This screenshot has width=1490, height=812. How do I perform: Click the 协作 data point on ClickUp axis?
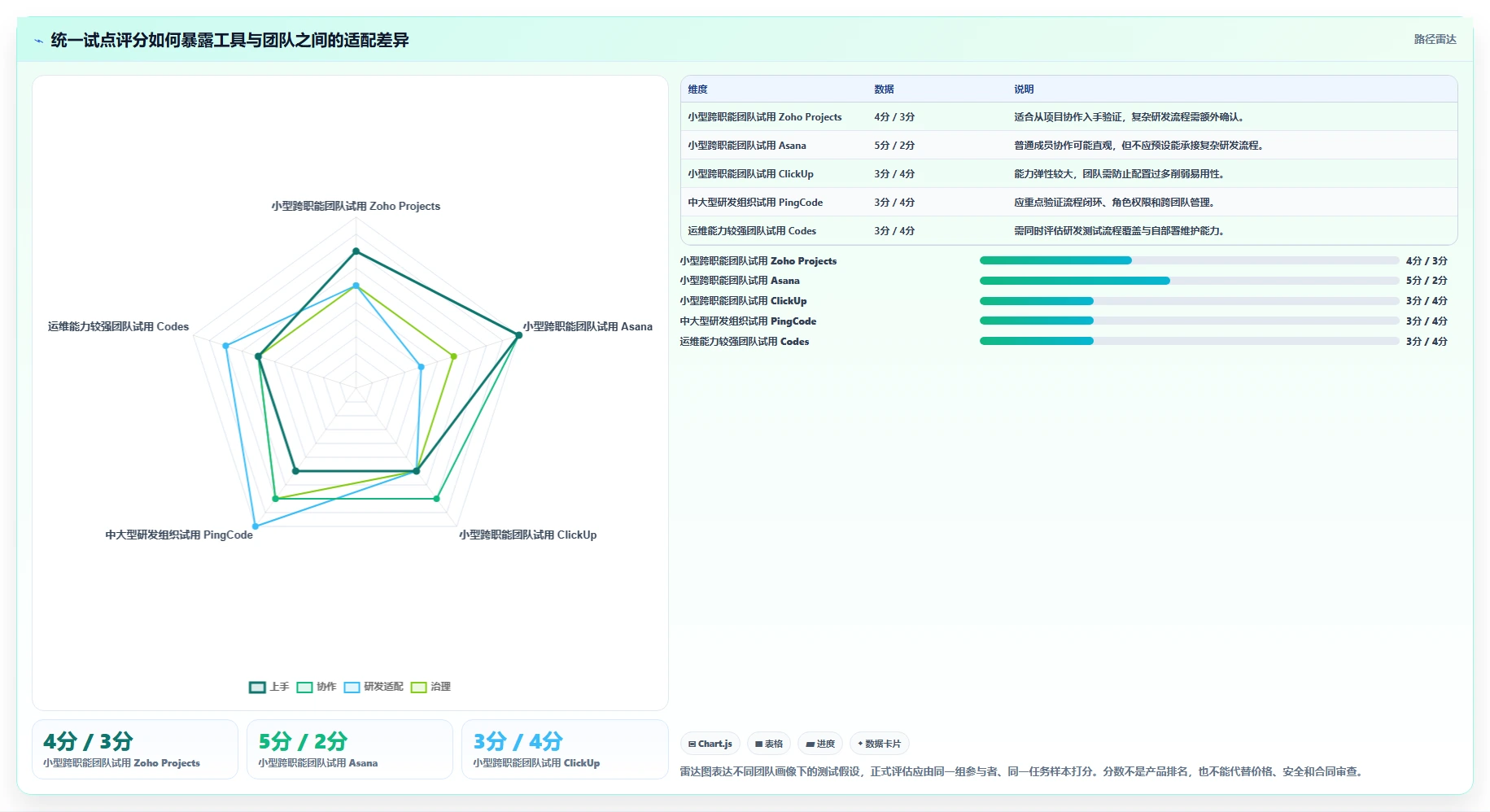436,499
